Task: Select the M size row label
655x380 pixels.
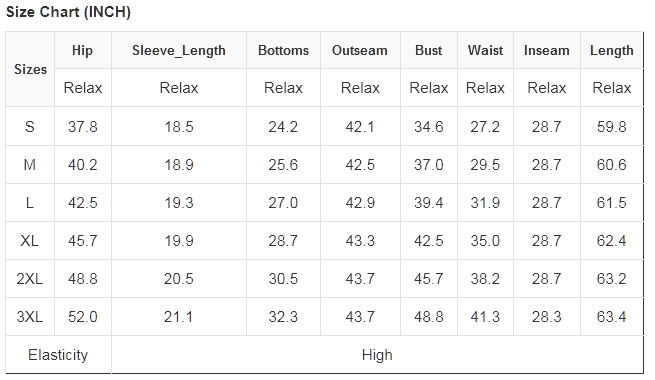Action: click(30, 165)
